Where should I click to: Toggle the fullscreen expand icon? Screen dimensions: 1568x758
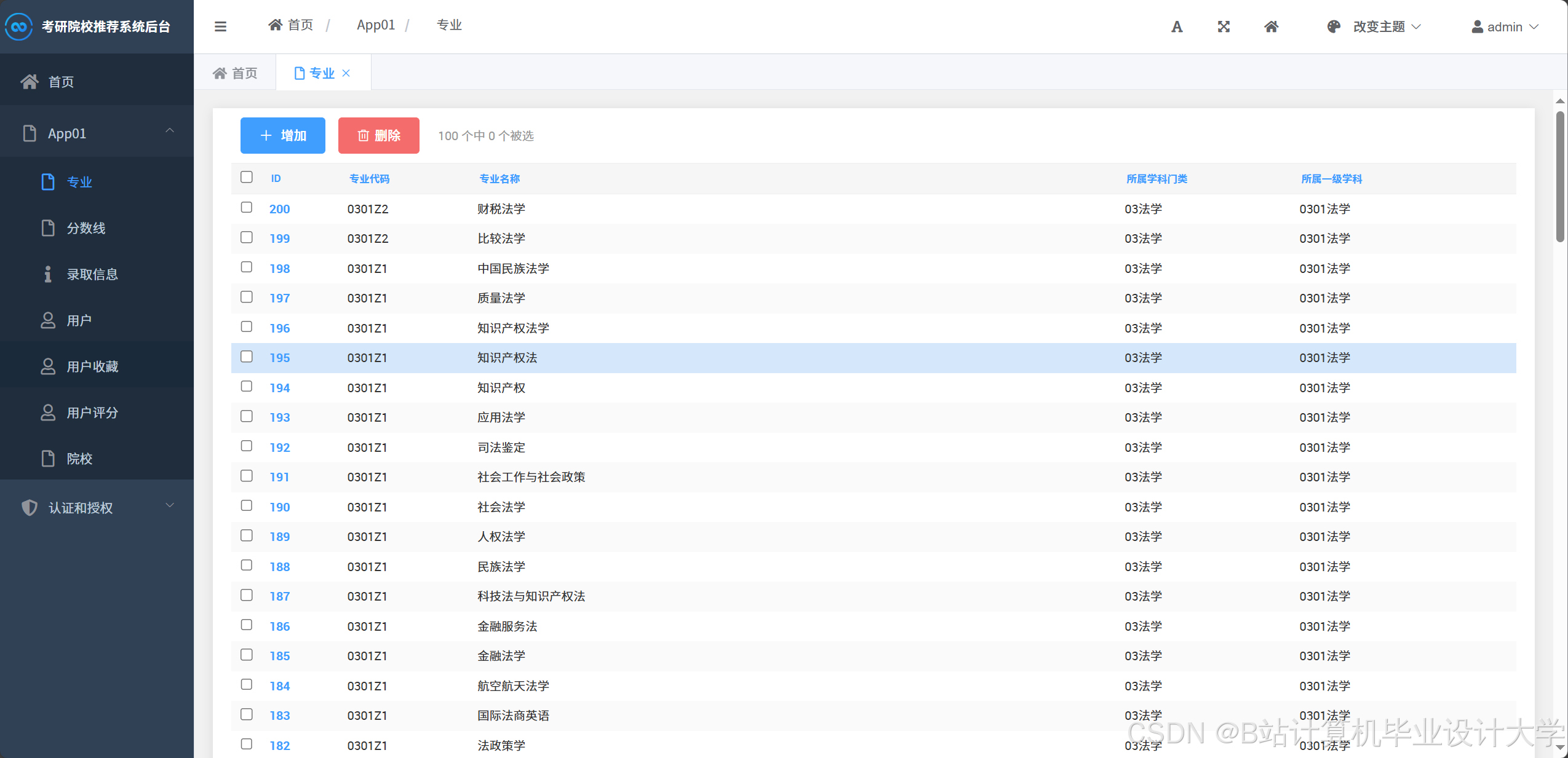point(1223,26)
